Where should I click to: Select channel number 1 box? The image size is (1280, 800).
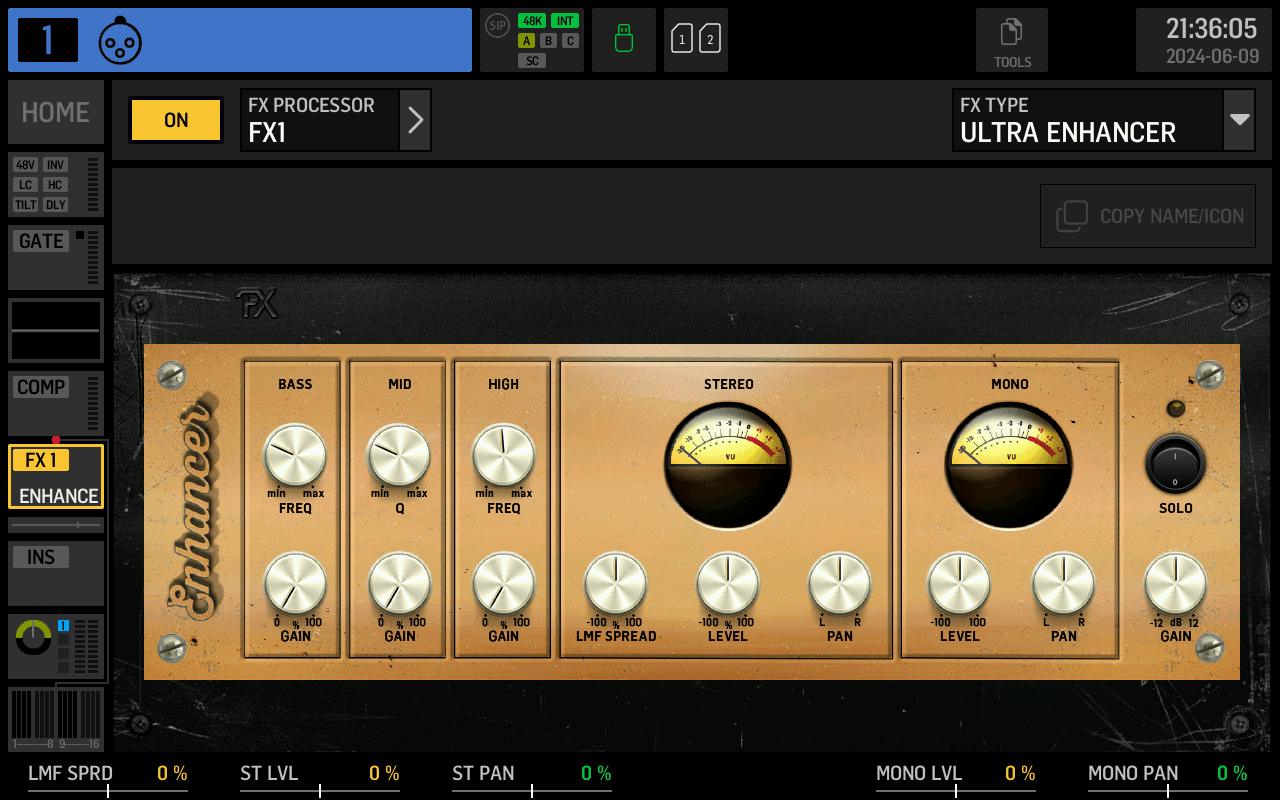(x=48, y=40)
